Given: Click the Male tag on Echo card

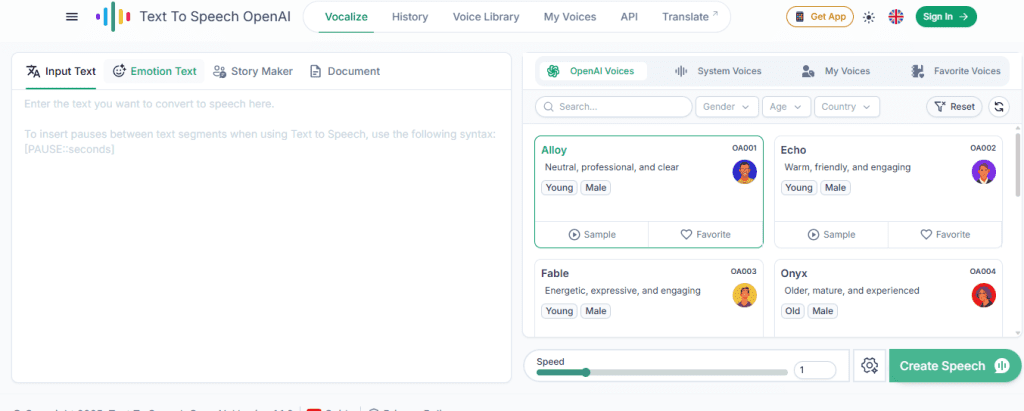Looking at the screenshot, I should coord(835,188).
